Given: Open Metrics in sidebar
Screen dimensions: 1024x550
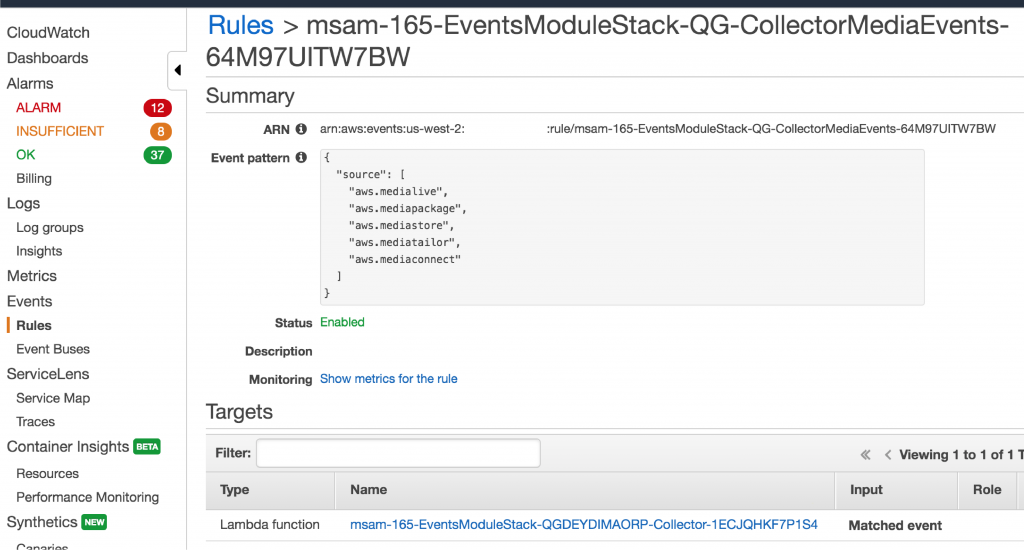Looking at the screenshot, I should 32,276.
